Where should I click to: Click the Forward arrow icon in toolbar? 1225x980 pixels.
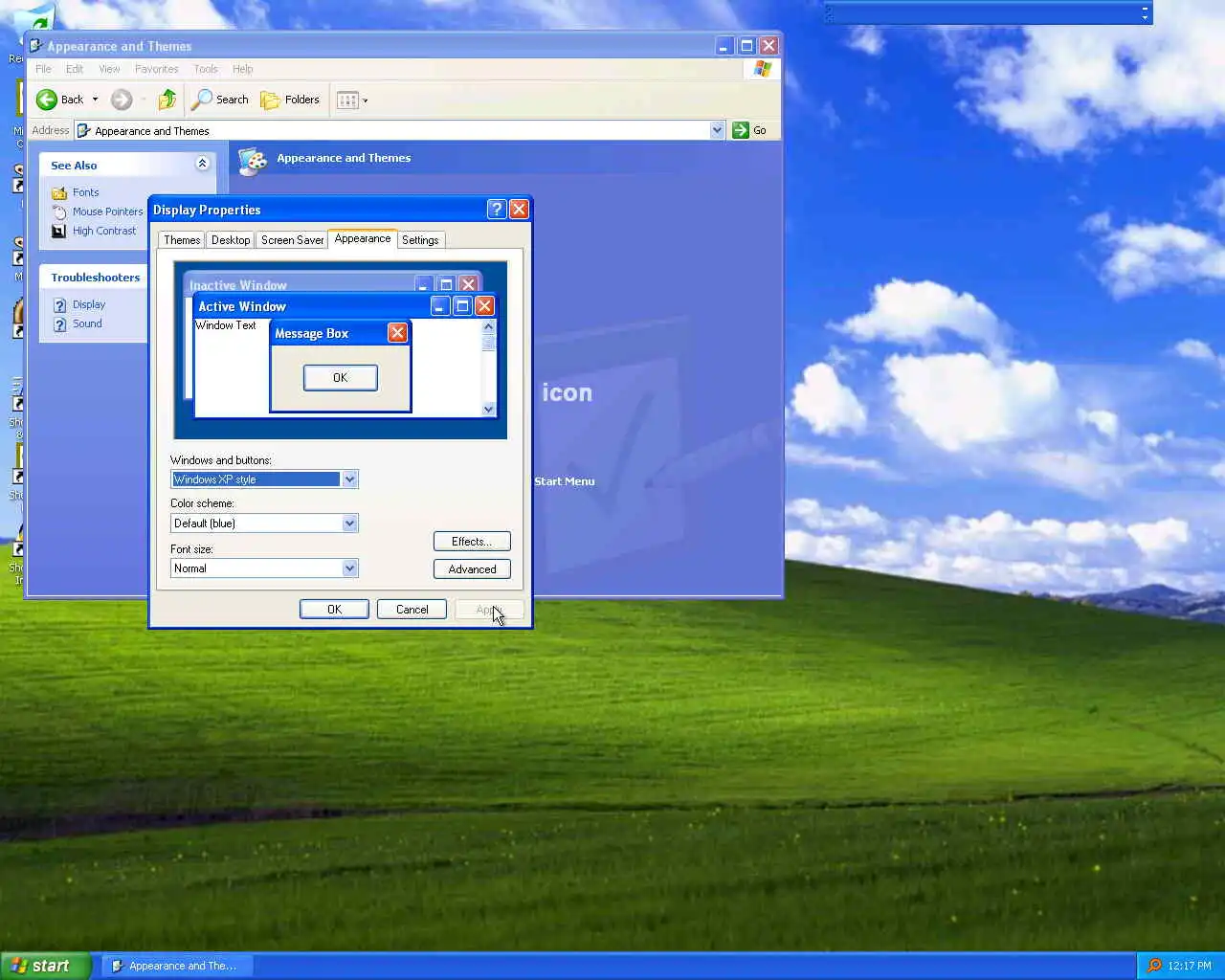coord(122,100)
